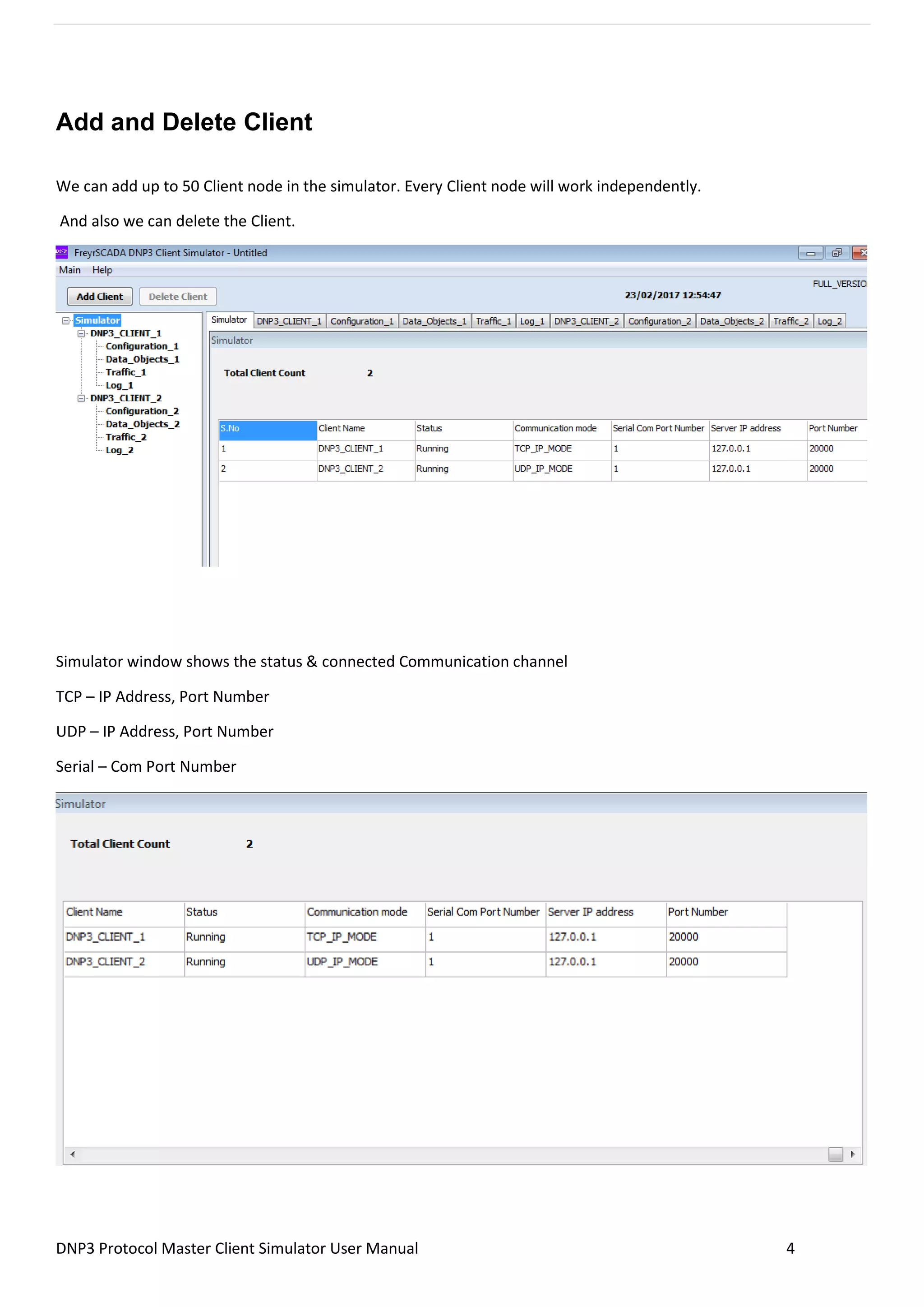Switch to the Data_Objects_1 tab
Image resolution: width=924 pixels, height=1307 pixels.
[x=434, y=321]
